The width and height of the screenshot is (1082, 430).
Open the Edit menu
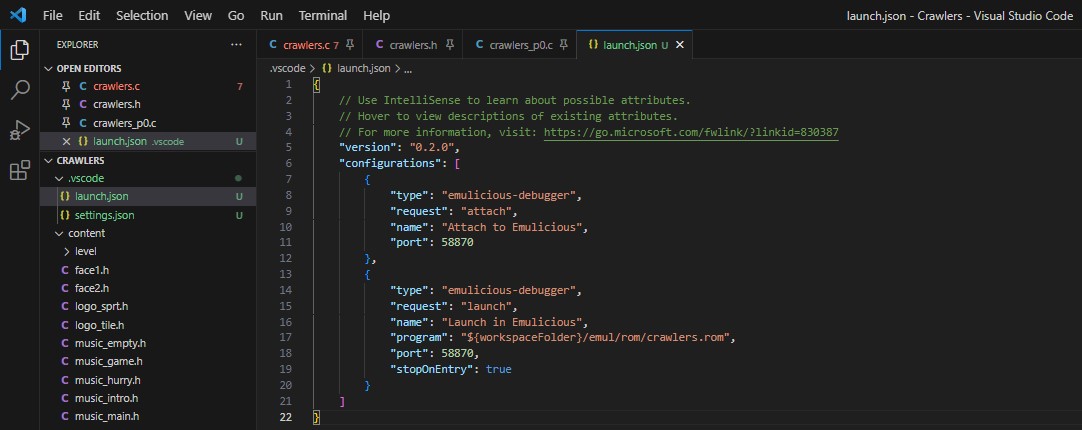tap(89, 15)
